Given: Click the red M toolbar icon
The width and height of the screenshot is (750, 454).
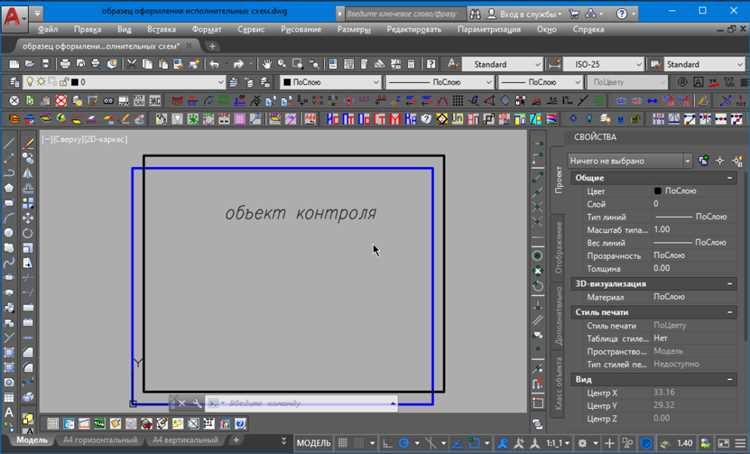Looking at the screenshot, I should tap(395, 119).
